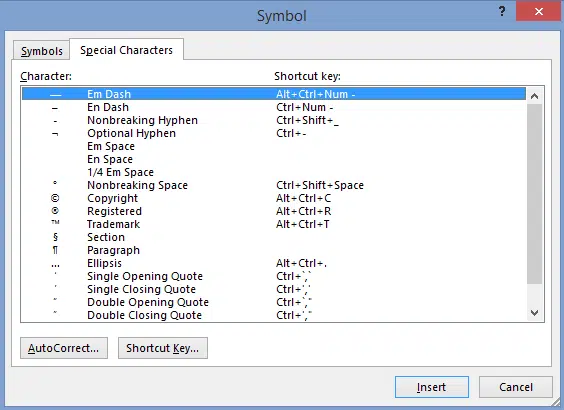This screenshot has height=410, width=564.
Task: Cancel the Symbol dialog
Action: [515, 387]
